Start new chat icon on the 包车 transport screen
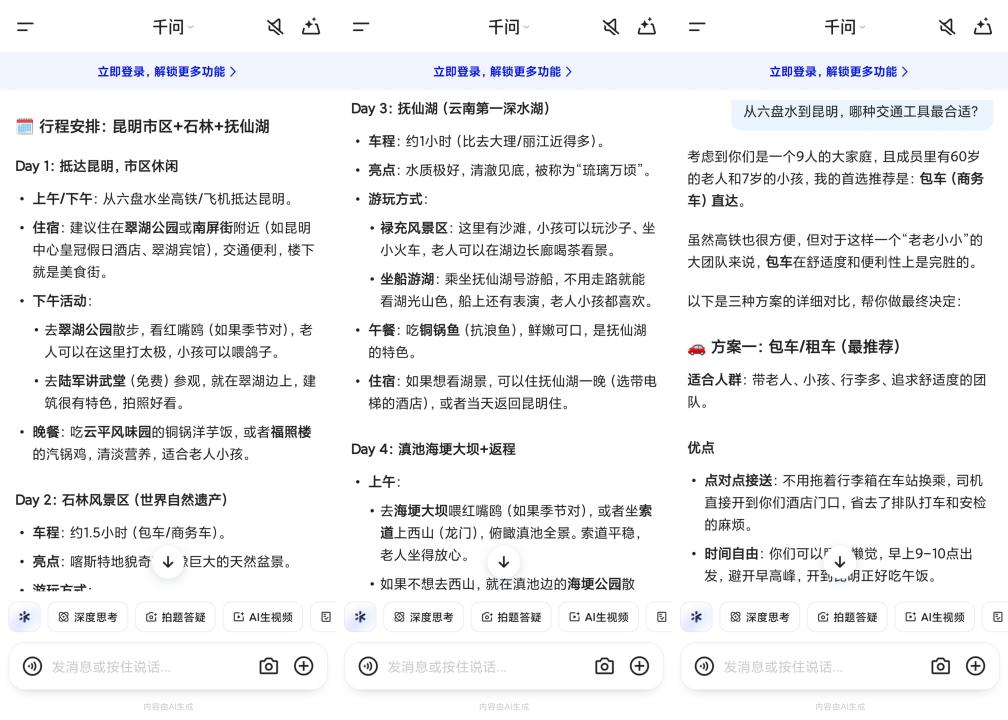The image size is (1008, 720). [983, 27]
